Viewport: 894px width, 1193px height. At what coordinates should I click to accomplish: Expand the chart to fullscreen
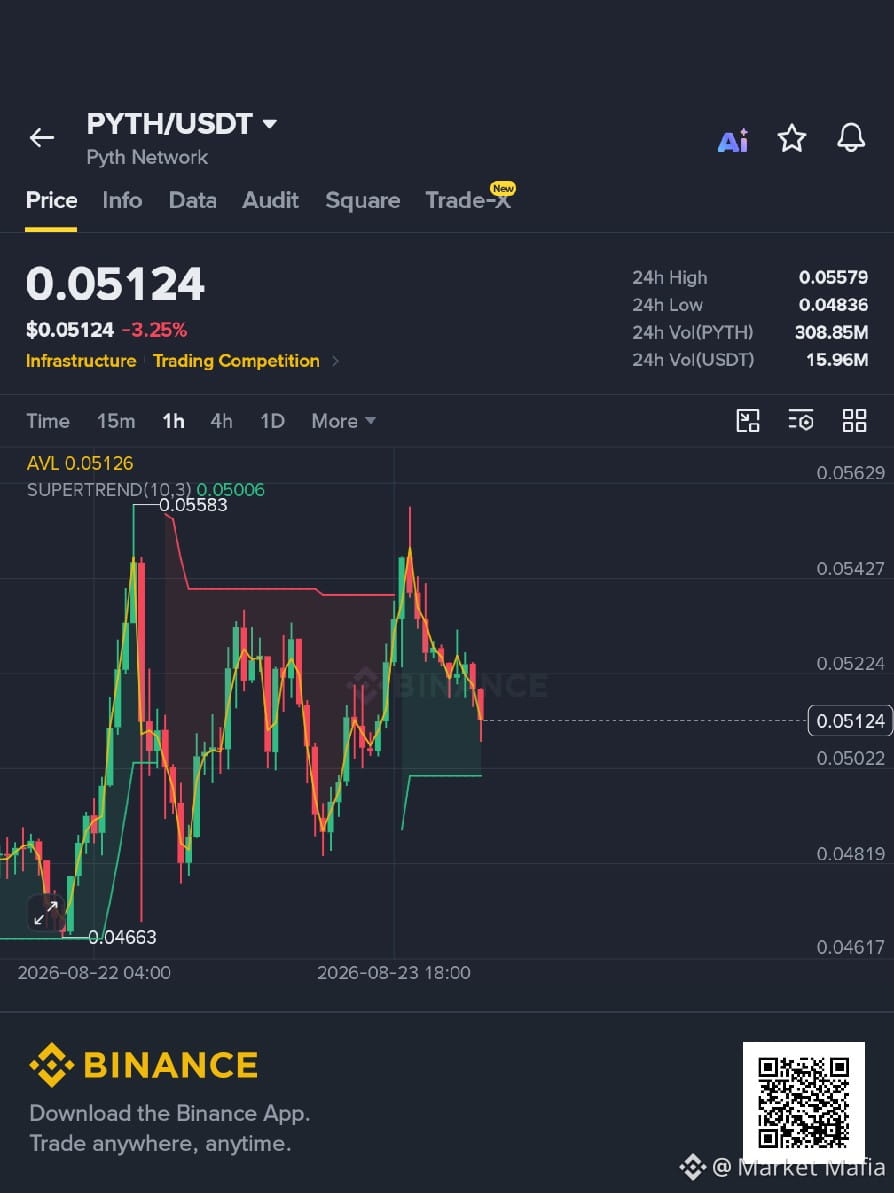[46, 912]
